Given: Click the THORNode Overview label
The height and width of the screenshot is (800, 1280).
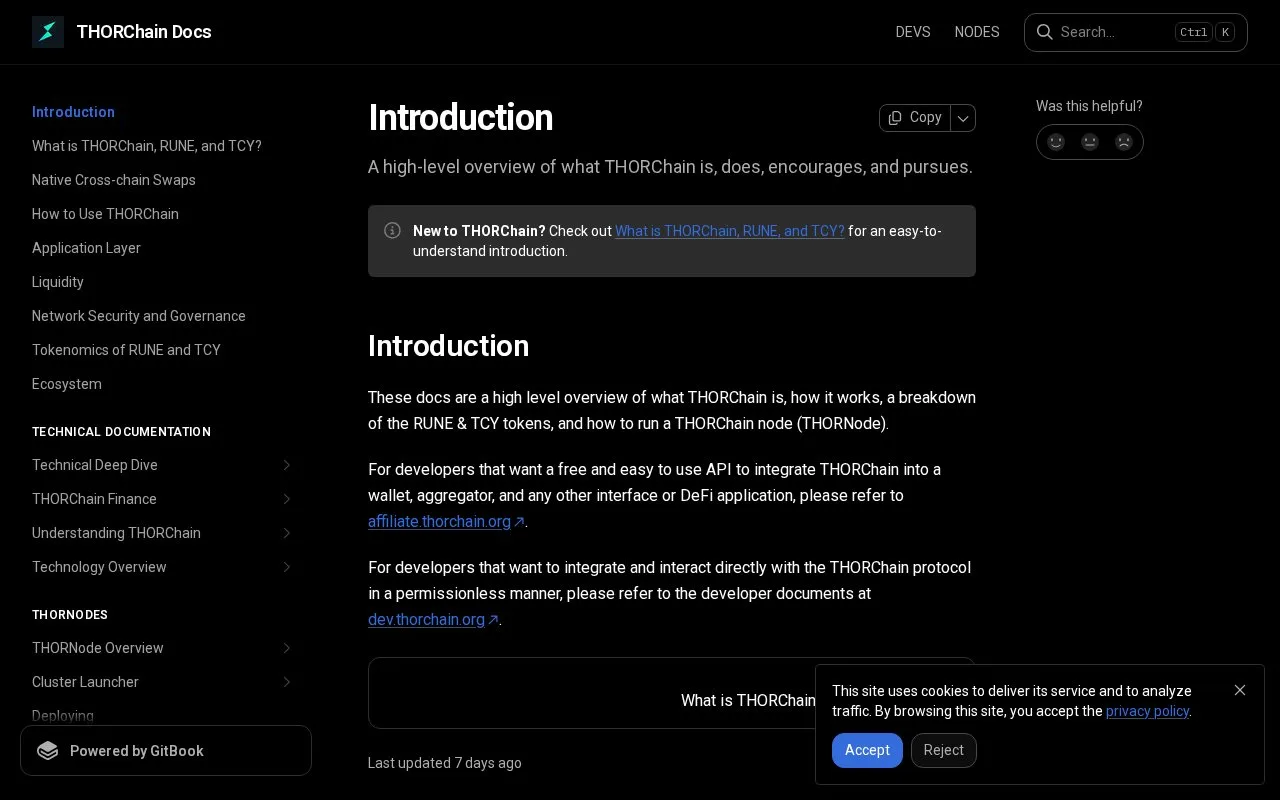Looking at the screenshot, I should coord(98,648).
